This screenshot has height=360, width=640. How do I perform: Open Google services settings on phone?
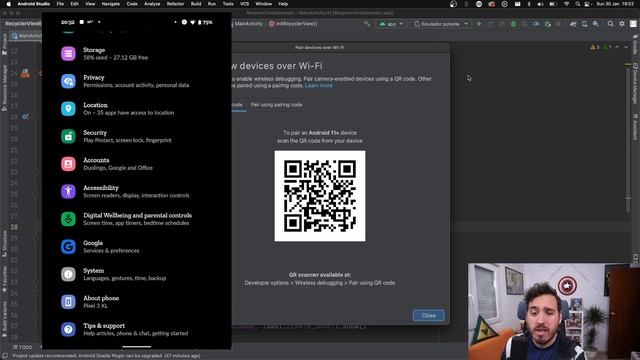(137, 247)
